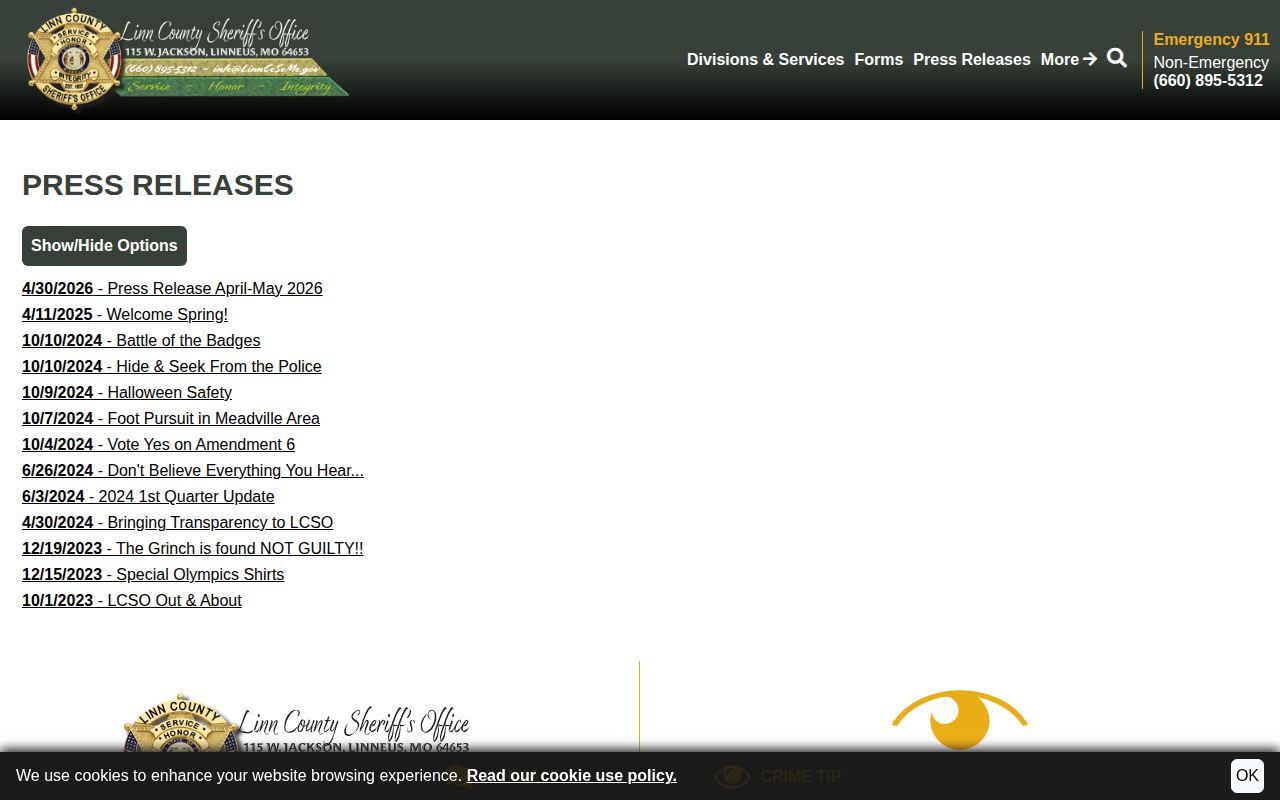Open Don't Believe Everything You Hear release
The height and width of the screenshot is (800, 1280).
pyautogui.click(x=193, y=470)
